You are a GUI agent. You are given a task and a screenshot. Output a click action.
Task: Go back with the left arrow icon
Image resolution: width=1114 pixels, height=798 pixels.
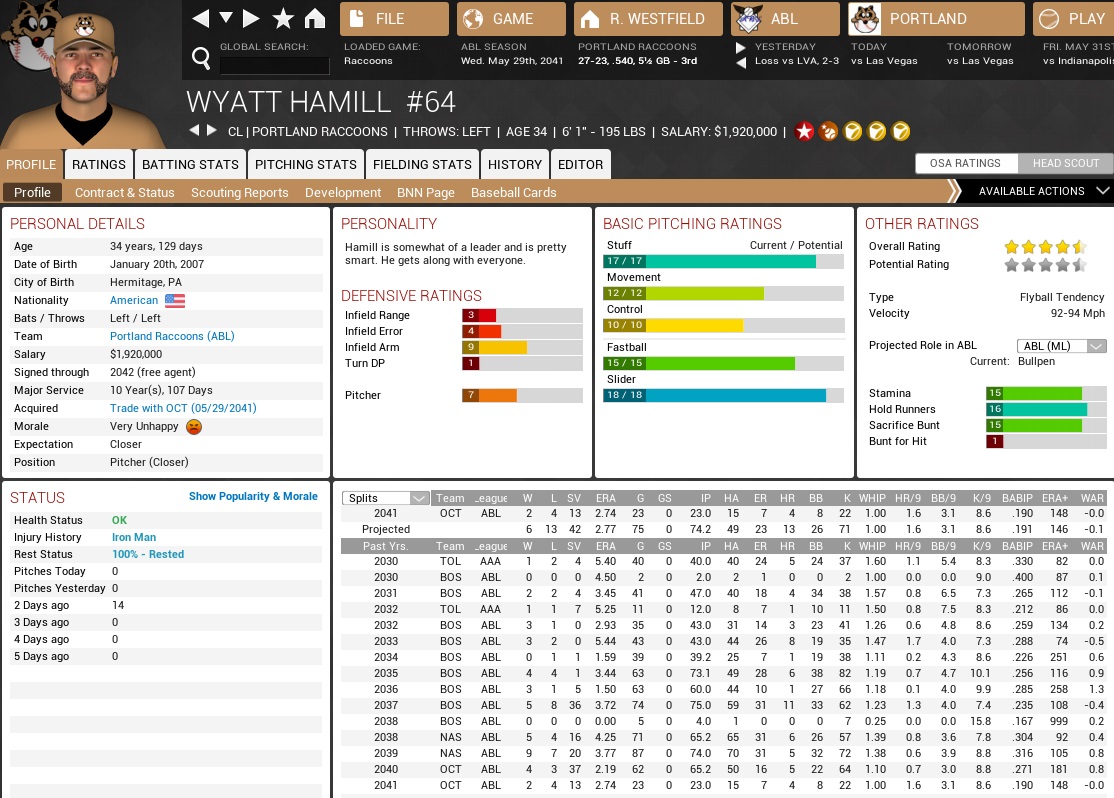(201, 19)
